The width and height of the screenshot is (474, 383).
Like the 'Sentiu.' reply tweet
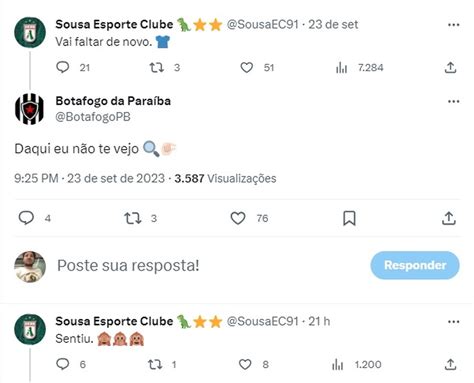[x=245, y=364]
